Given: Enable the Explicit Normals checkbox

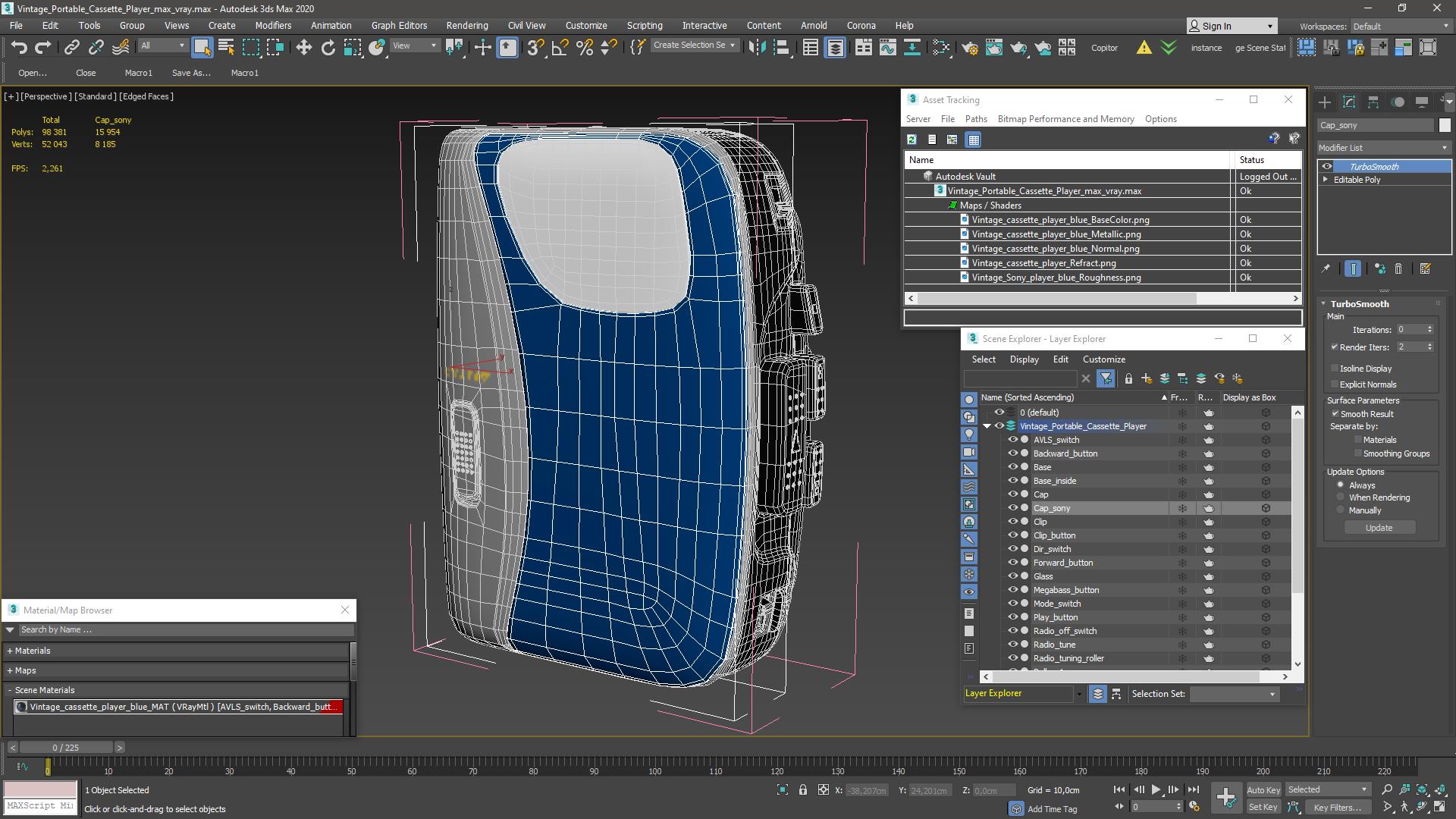Looking at the screenshot, I should [x=1335, y=384].
